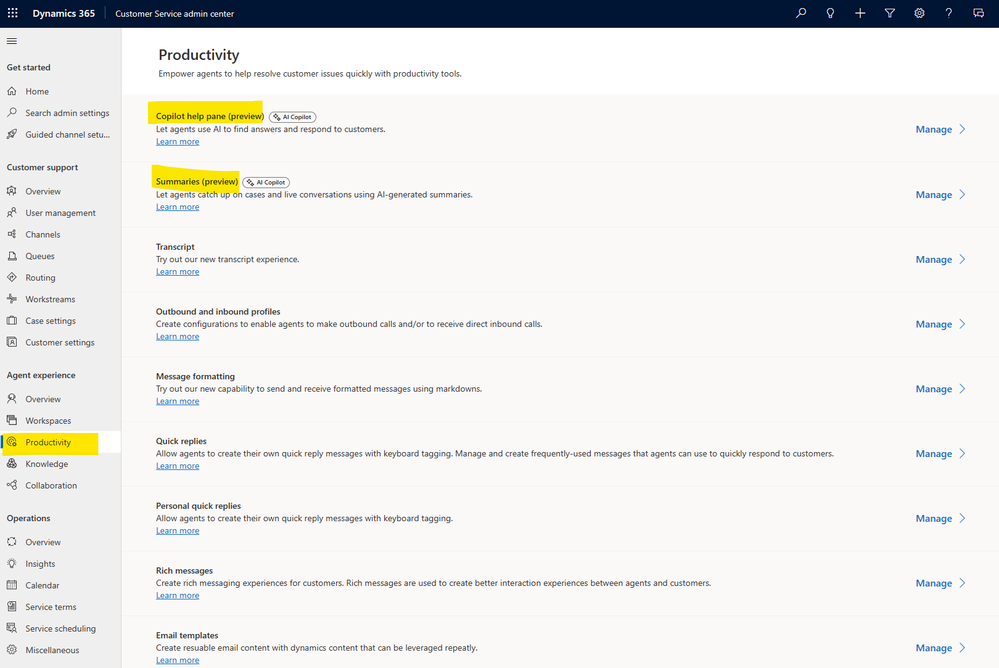Click Manage for Message formatting
The width and height of the screenshot is (999, 668).
point(933,389)
